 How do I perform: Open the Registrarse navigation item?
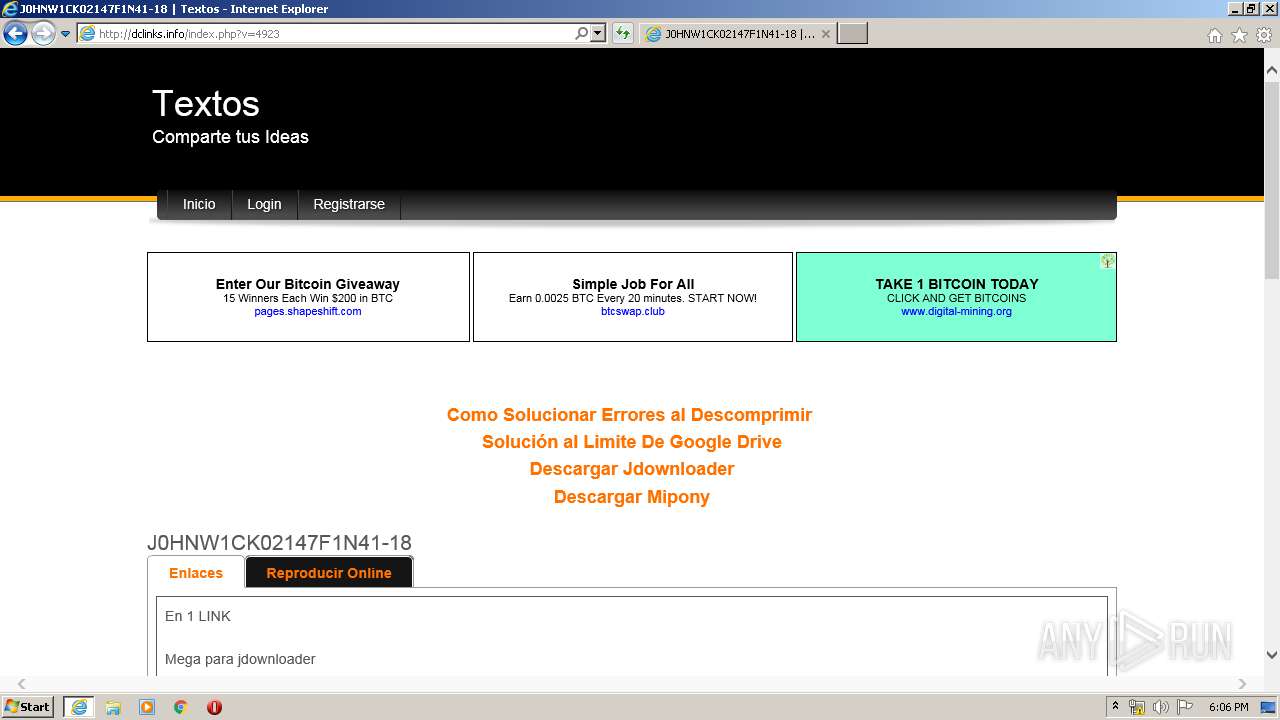tap(349, 204)
